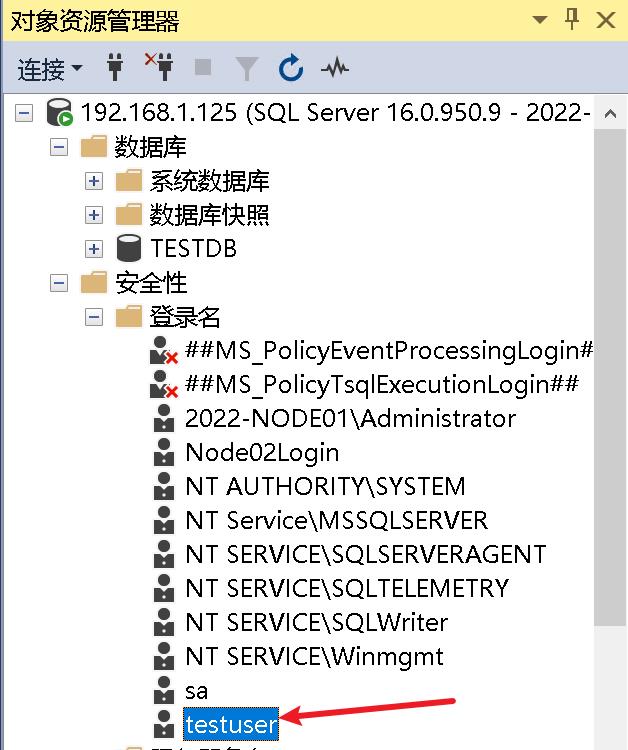Open the Activity Monitor icon
Viewport: 628px width, 750px height.
click(335, 68)
